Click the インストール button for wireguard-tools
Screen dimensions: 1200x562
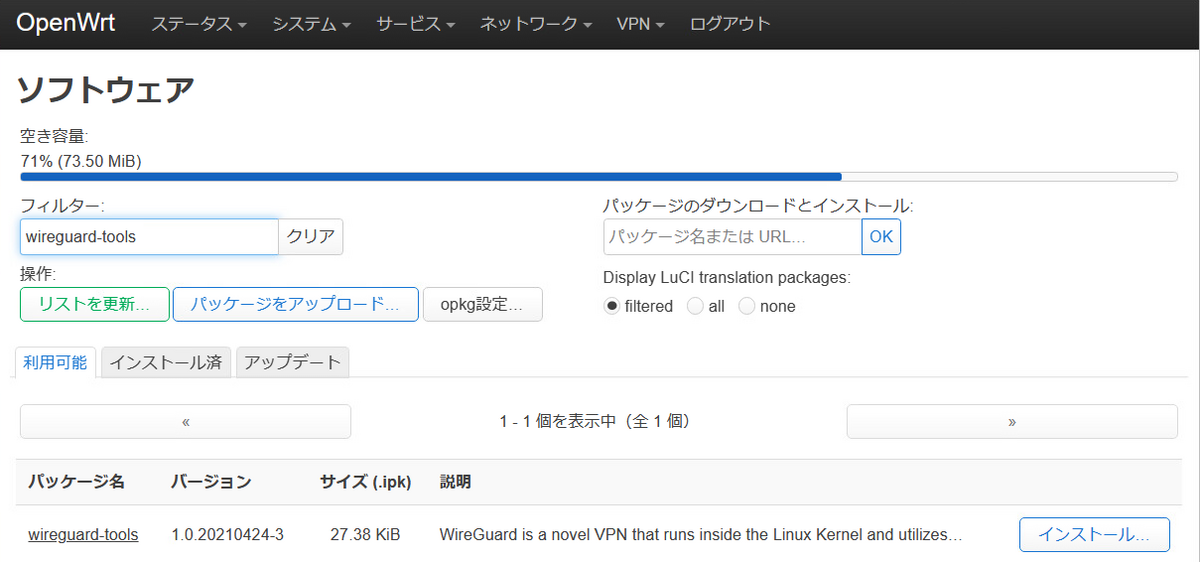point(1094,534)
